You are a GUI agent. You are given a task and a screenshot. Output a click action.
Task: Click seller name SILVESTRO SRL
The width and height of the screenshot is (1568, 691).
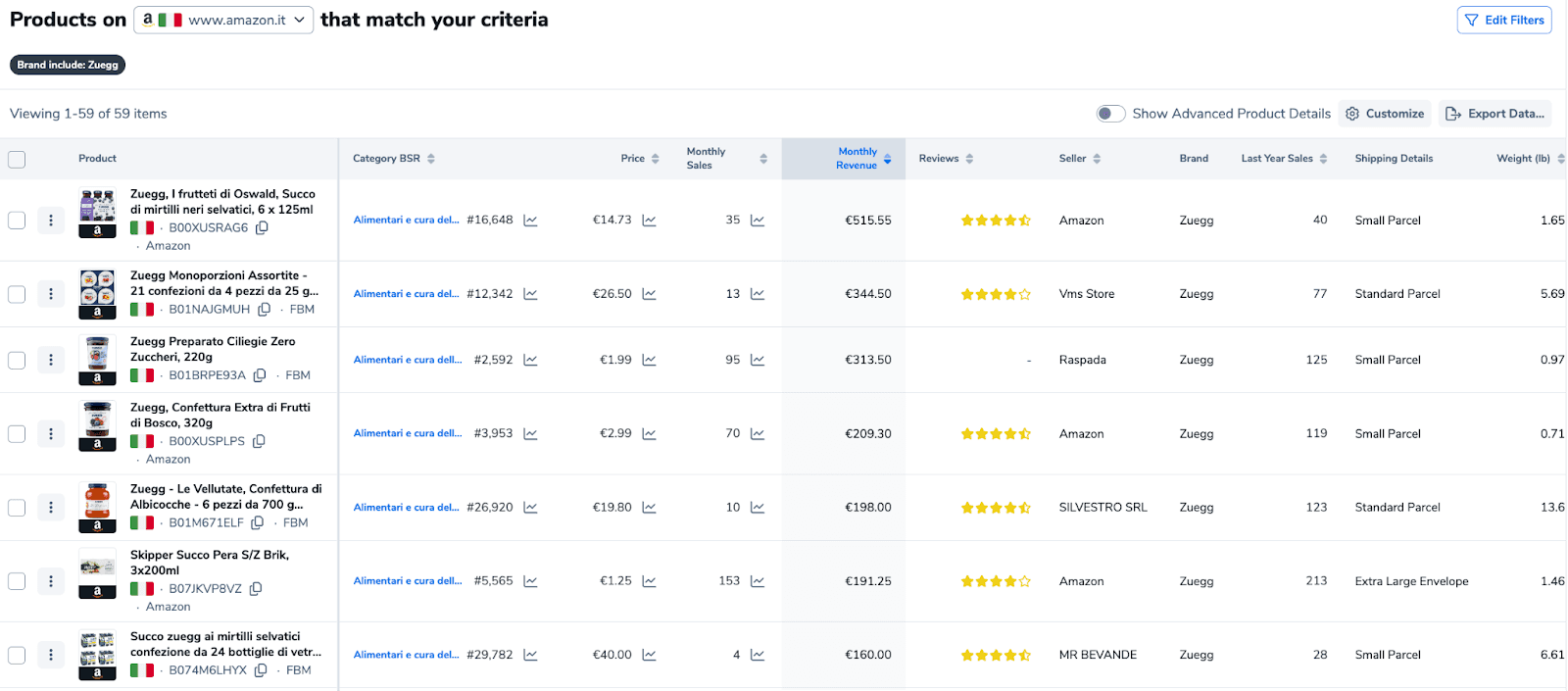point(1102,508)
